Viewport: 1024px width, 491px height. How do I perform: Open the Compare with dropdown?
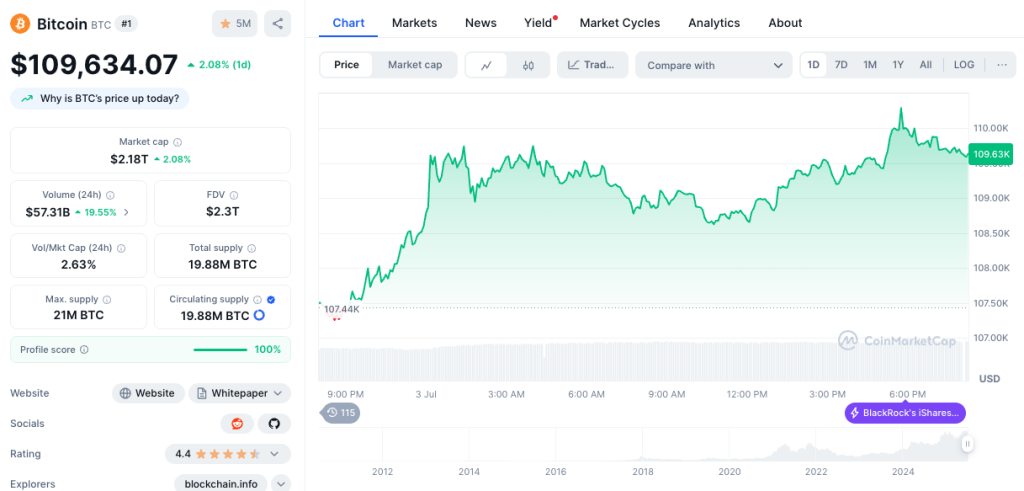(x=714, y=65)
